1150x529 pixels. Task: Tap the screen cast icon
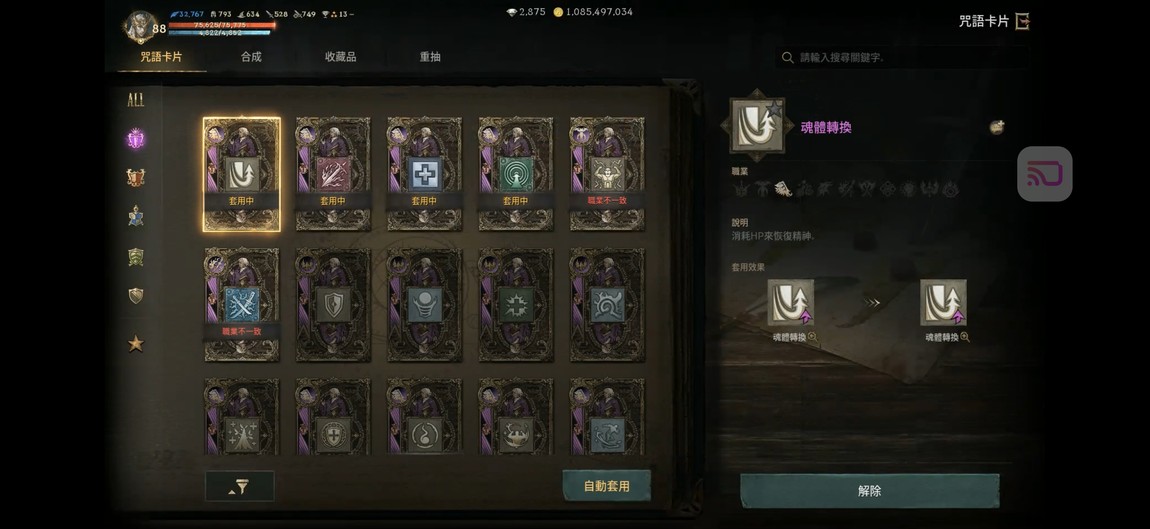point(1044,174)
